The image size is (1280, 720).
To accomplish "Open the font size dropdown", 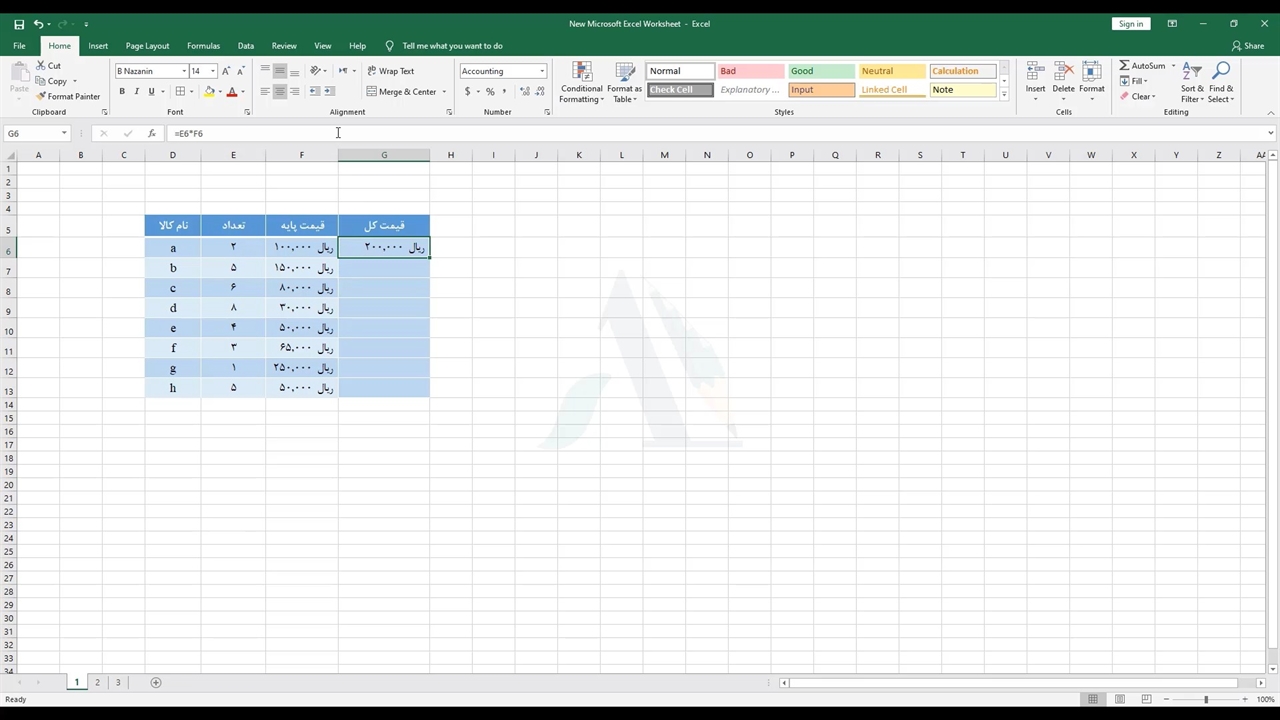I will click(213, 71).
